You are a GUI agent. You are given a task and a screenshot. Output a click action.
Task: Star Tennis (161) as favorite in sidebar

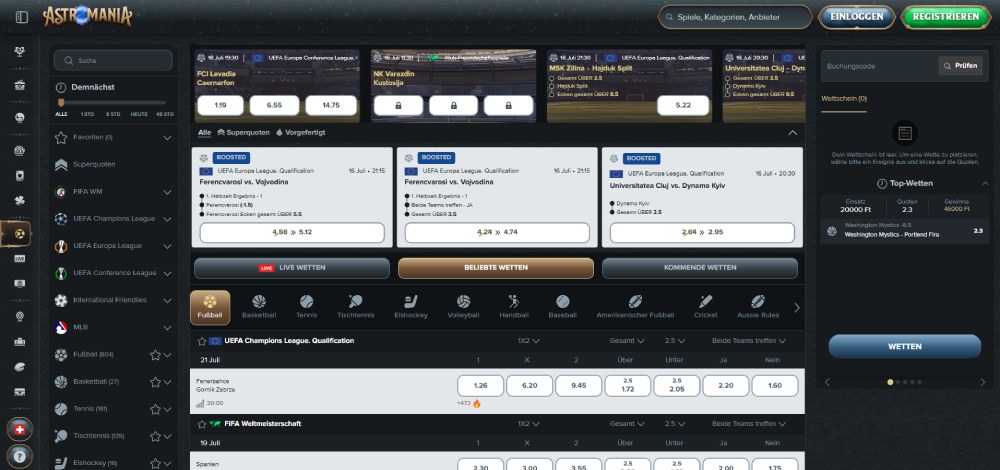[155, 409]
